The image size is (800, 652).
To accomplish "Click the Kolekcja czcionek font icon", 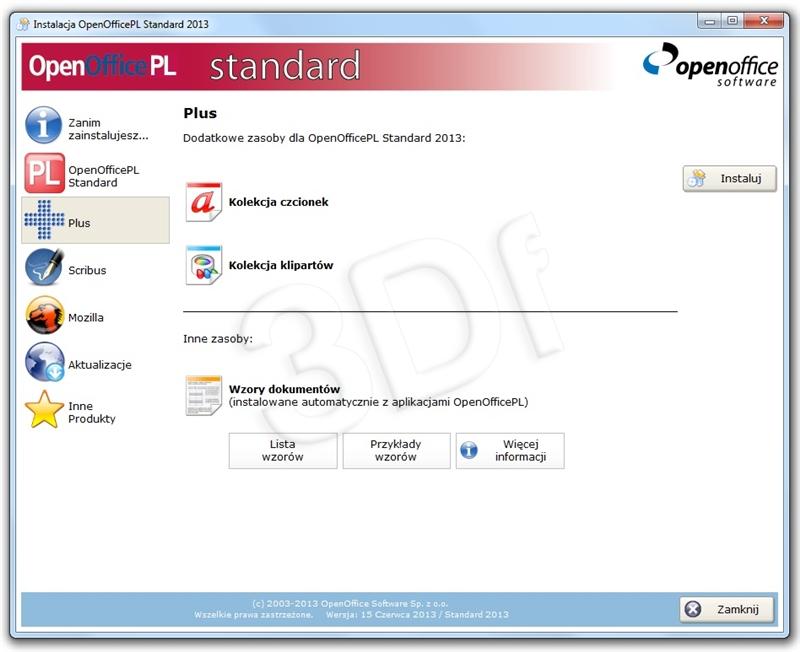I will [x=204, y=202].
